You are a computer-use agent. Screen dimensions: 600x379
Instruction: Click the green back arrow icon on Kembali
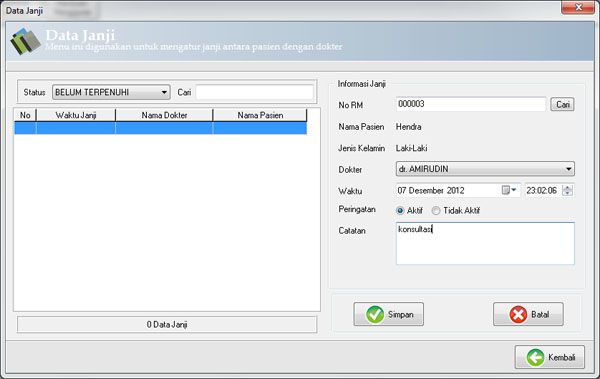pos(535,358)
